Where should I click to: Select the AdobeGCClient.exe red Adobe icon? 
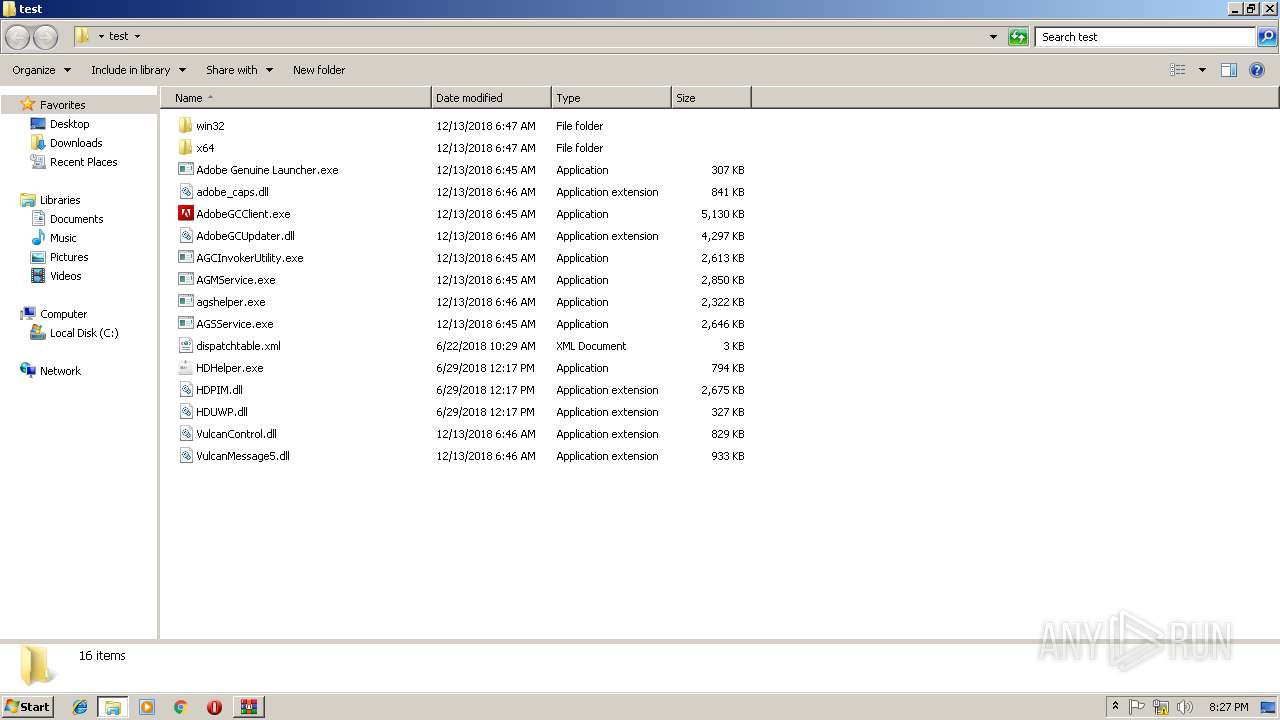click(185, 214)
